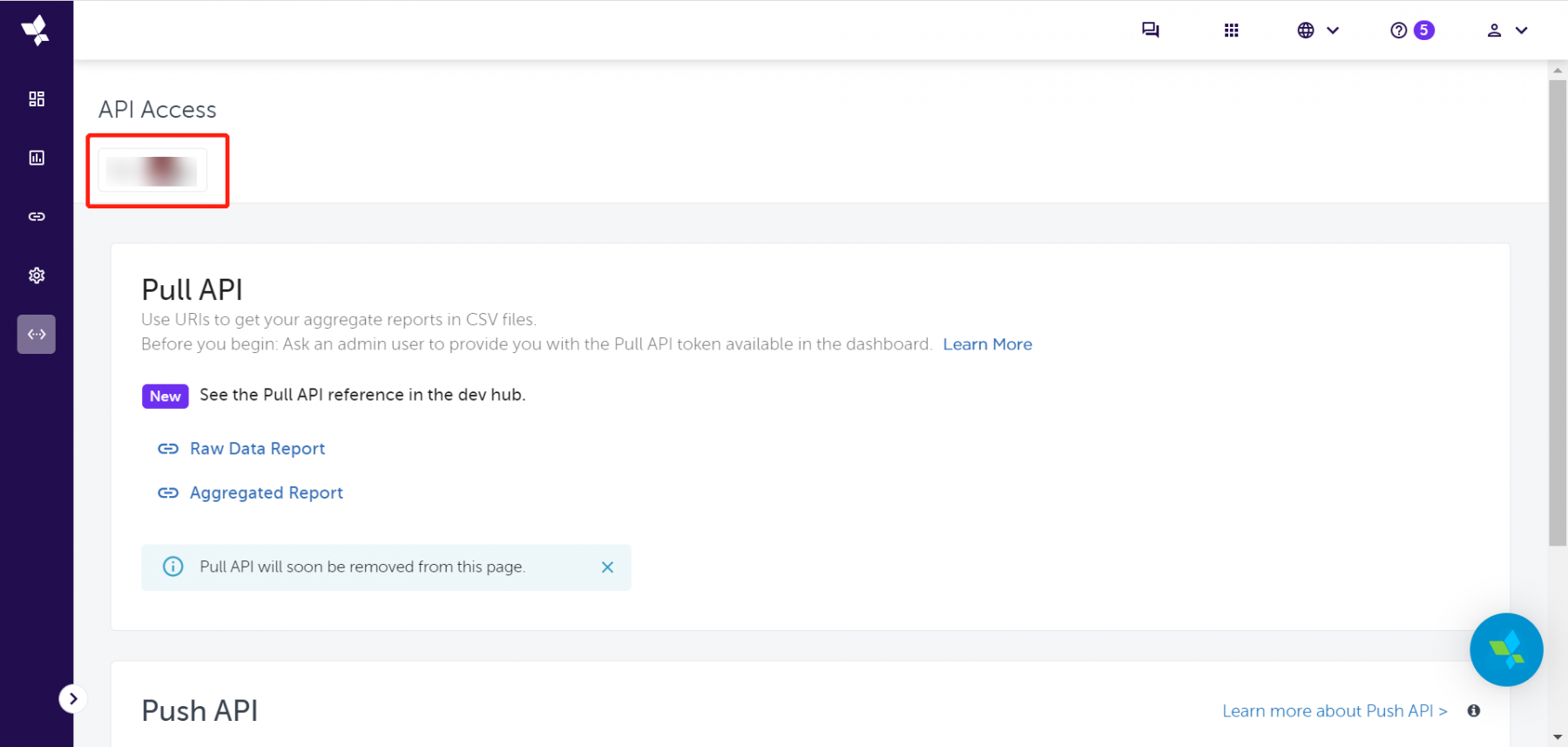Open the Aggregated Report link
Image resolution: width=1568 pixels, height=747 pixels.
point(266,493)
